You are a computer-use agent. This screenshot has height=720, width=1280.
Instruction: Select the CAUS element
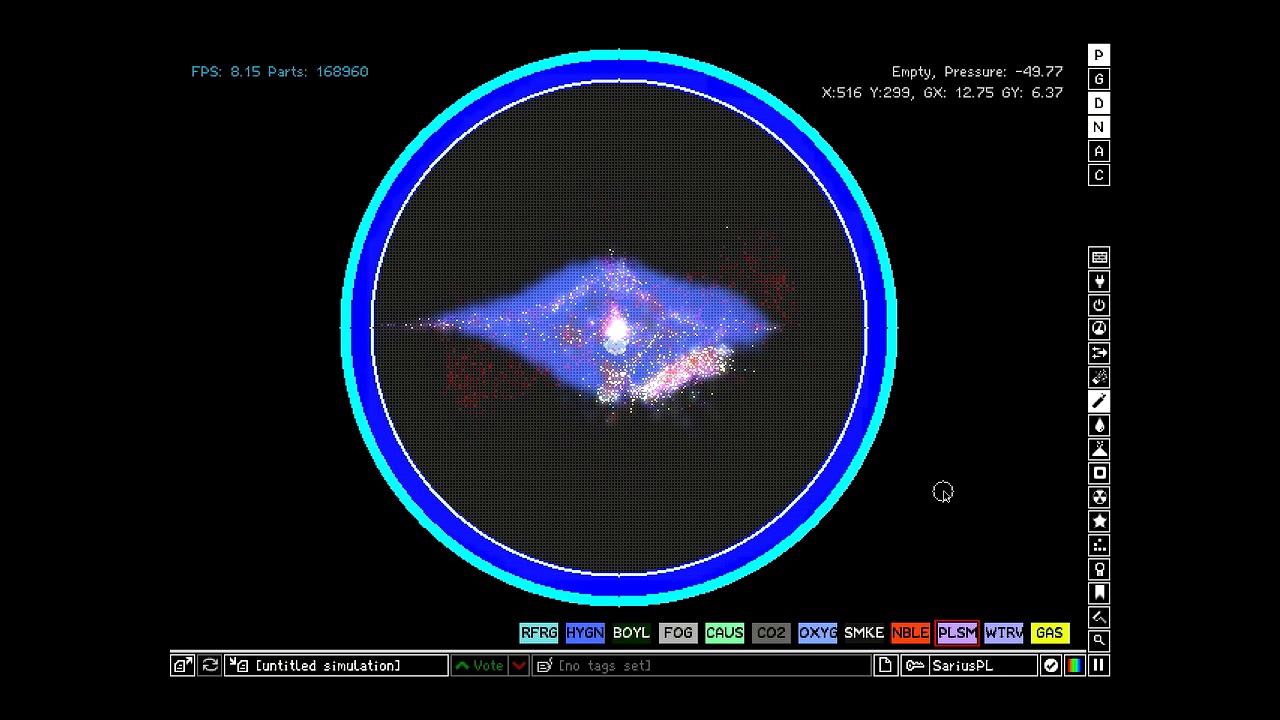click(x=724, y=633)
